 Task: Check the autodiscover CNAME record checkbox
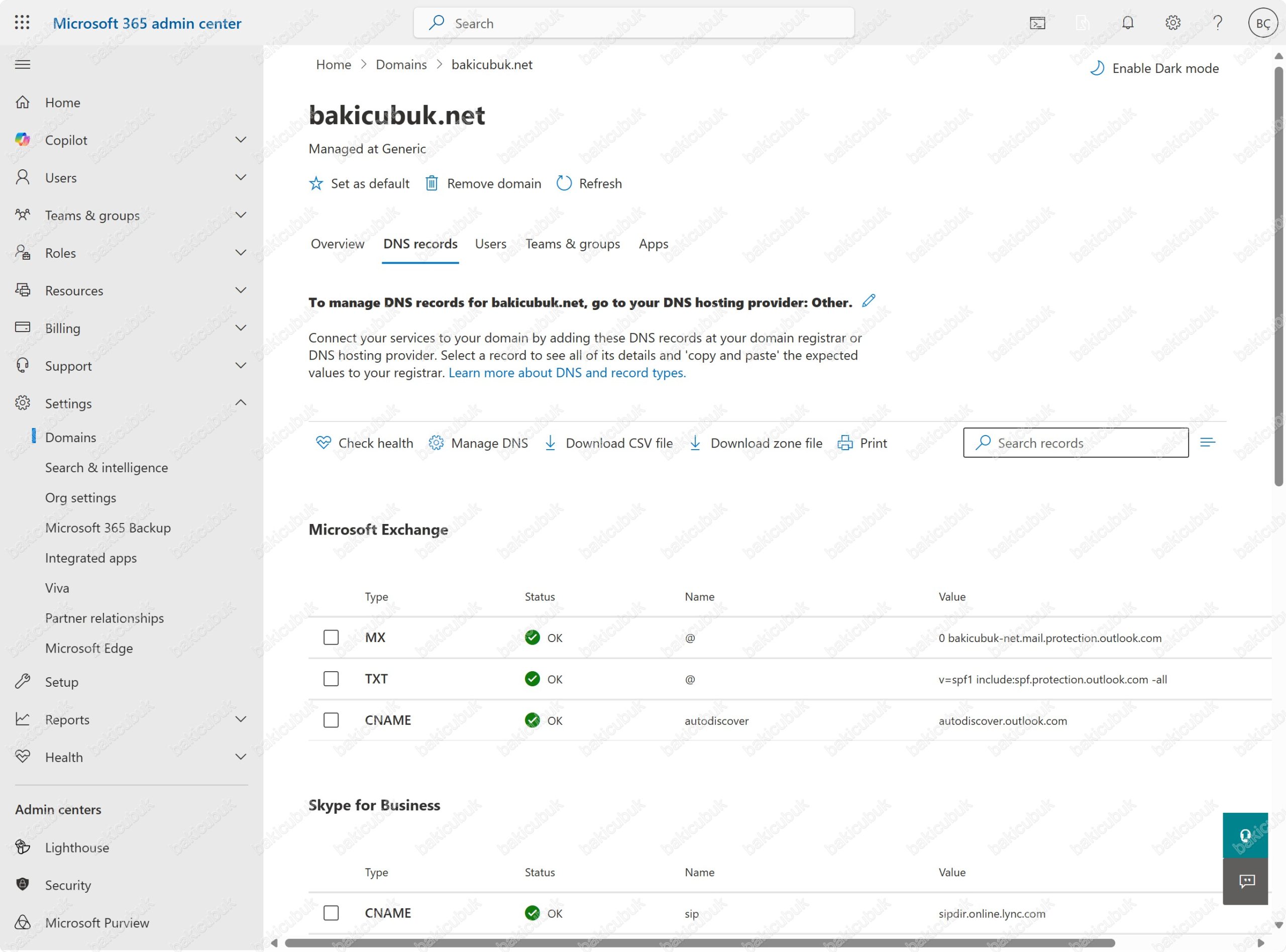(x=331, y=720)
